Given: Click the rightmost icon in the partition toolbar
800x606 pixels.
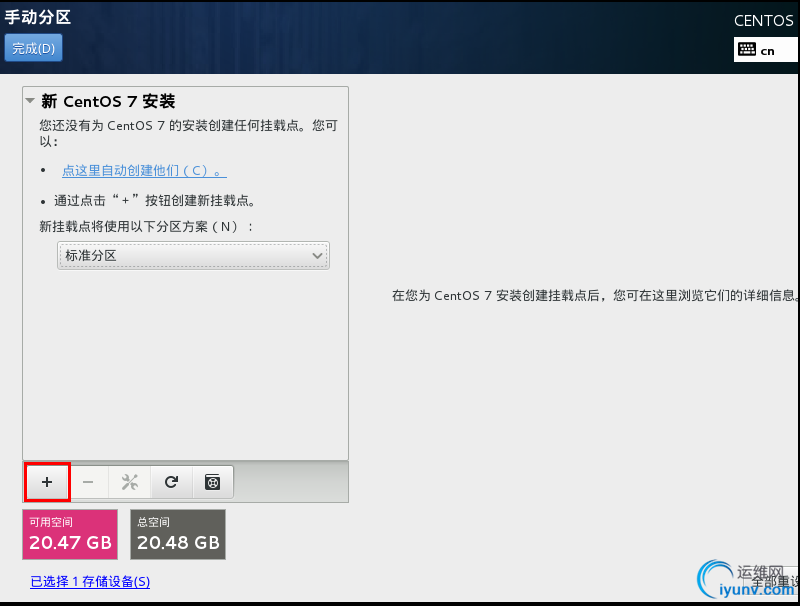Looking at the screenshot, I should (x=212, y=482).
